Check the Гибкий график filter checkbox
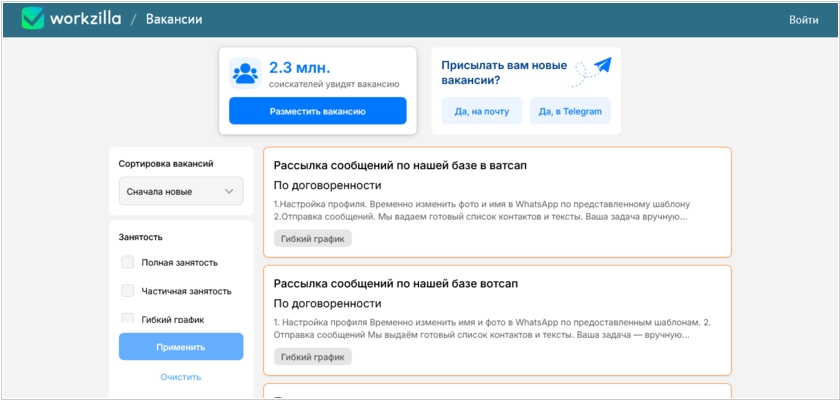The width and height of the screenshot is (840, 400). click(127, 319)
